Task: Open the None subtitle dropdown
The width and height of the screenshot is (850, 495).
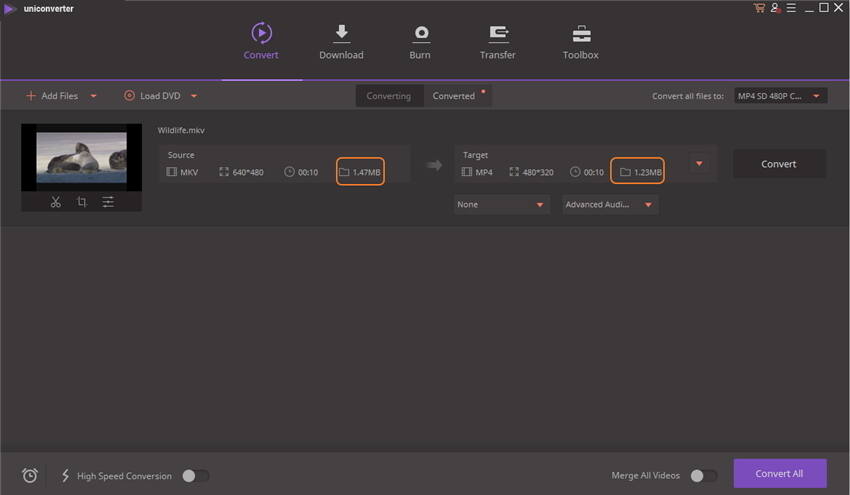Action: point(501,204)
